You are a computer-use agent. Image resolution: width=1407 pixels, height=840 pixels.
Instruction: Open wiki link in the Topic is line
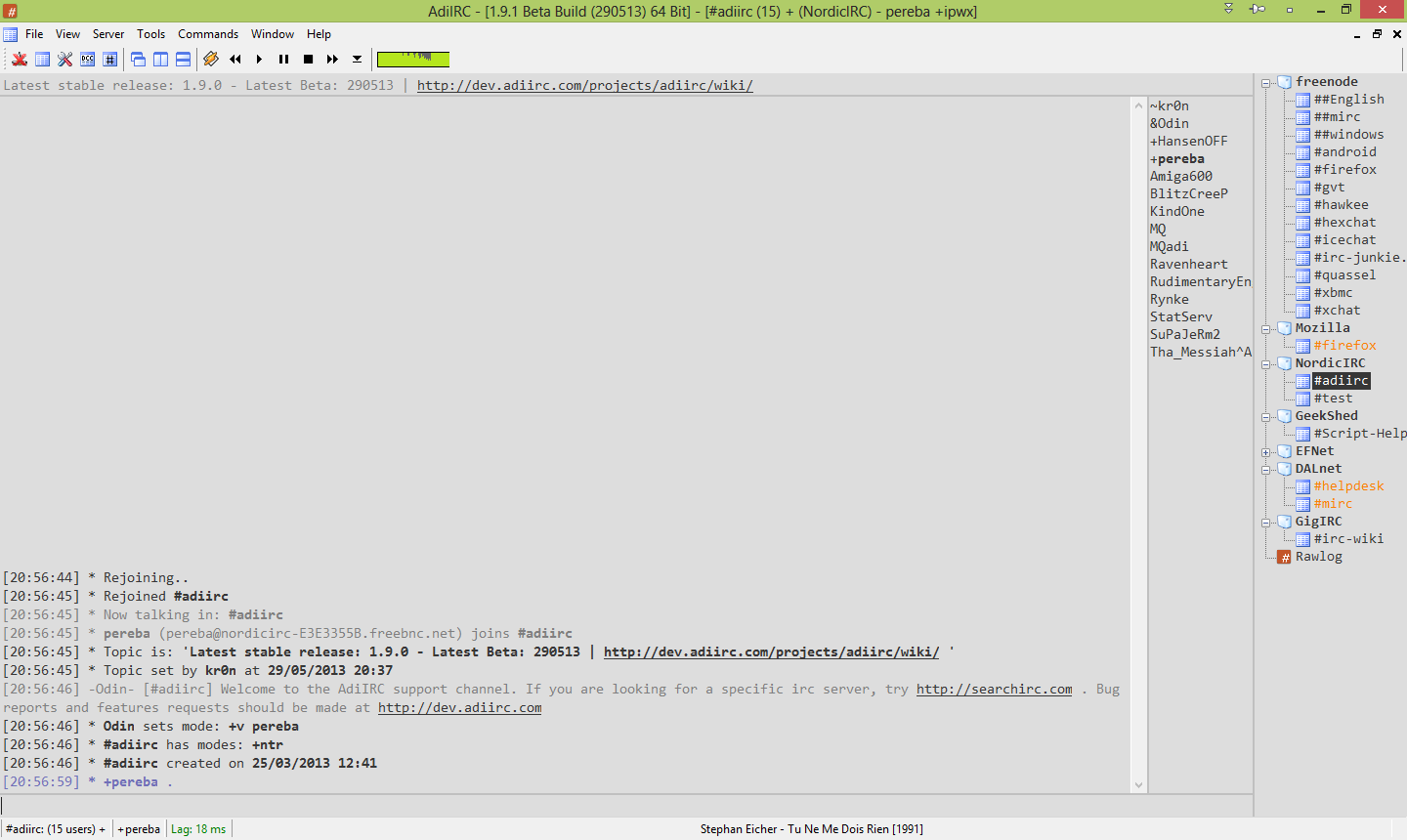pyautogui.click(x=771, y=651)
